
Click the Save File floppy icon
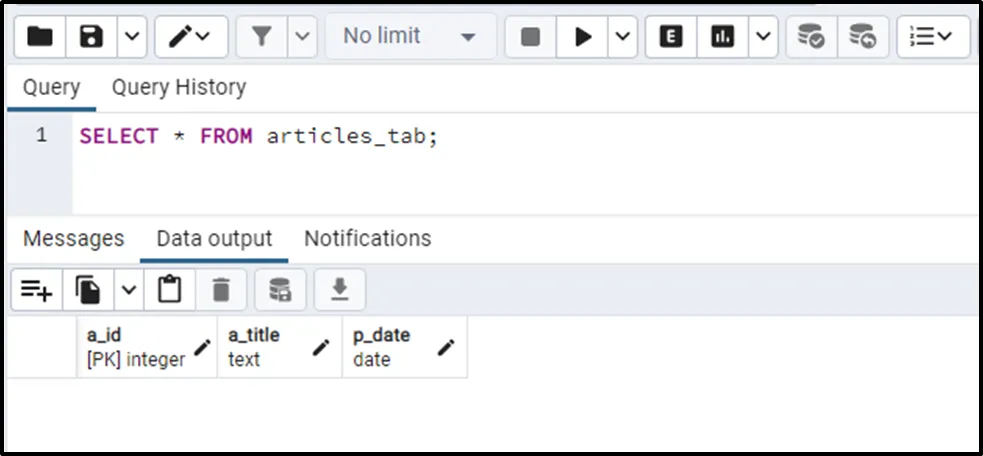click(x=92, y=37)
